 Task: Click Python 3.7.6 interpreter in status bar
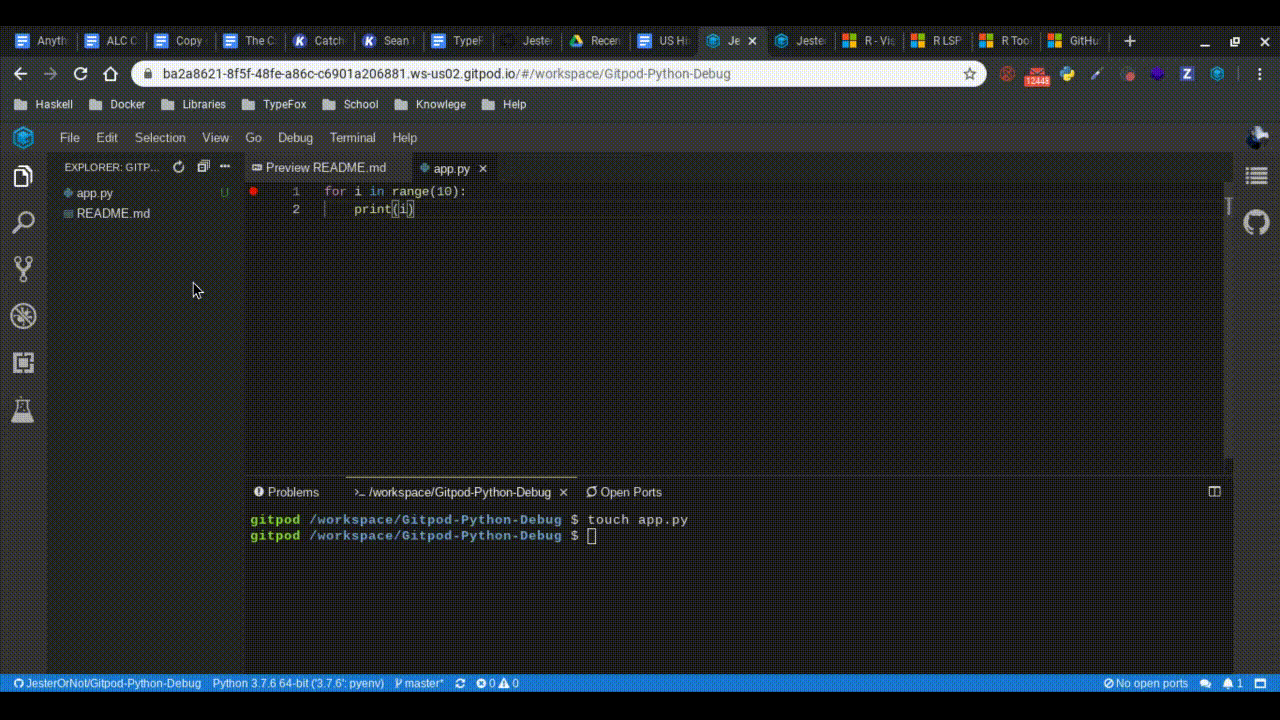(297, 683)
